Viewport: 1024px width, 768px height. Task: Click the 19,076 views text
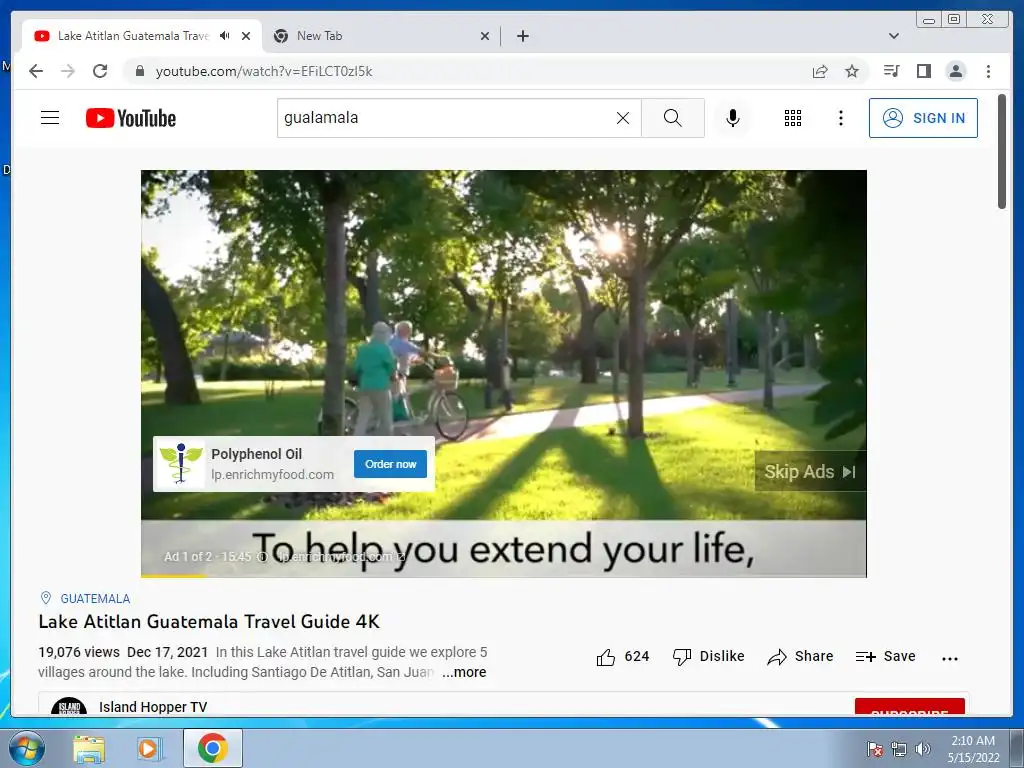79,652
